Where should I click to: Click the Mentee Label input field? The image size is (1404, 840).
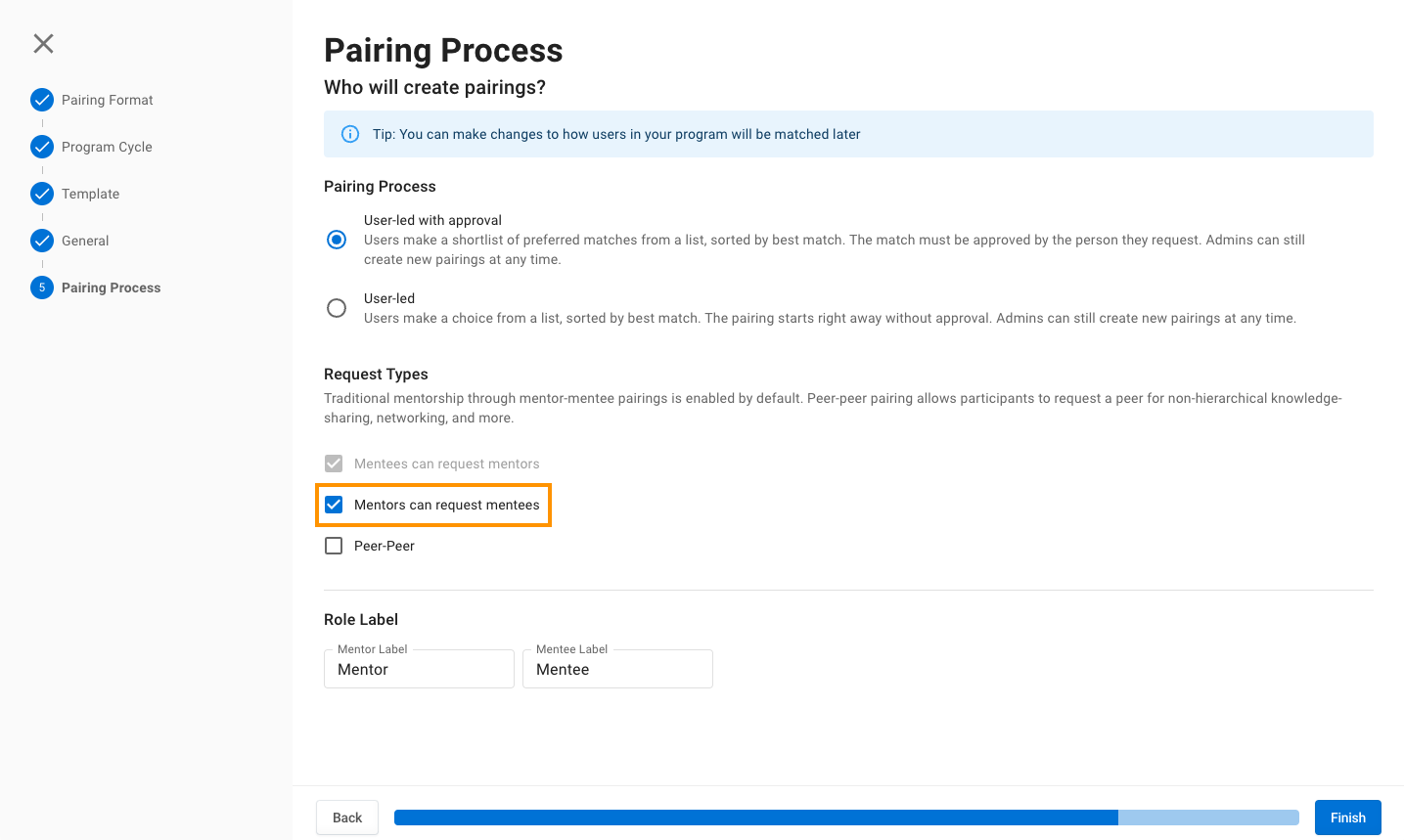point(617,669)
